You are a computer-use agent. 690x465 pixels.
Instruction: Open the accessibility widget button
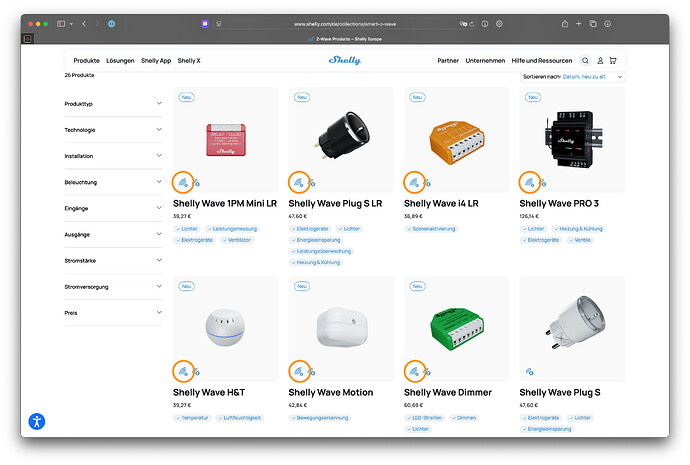click(37, 421)
